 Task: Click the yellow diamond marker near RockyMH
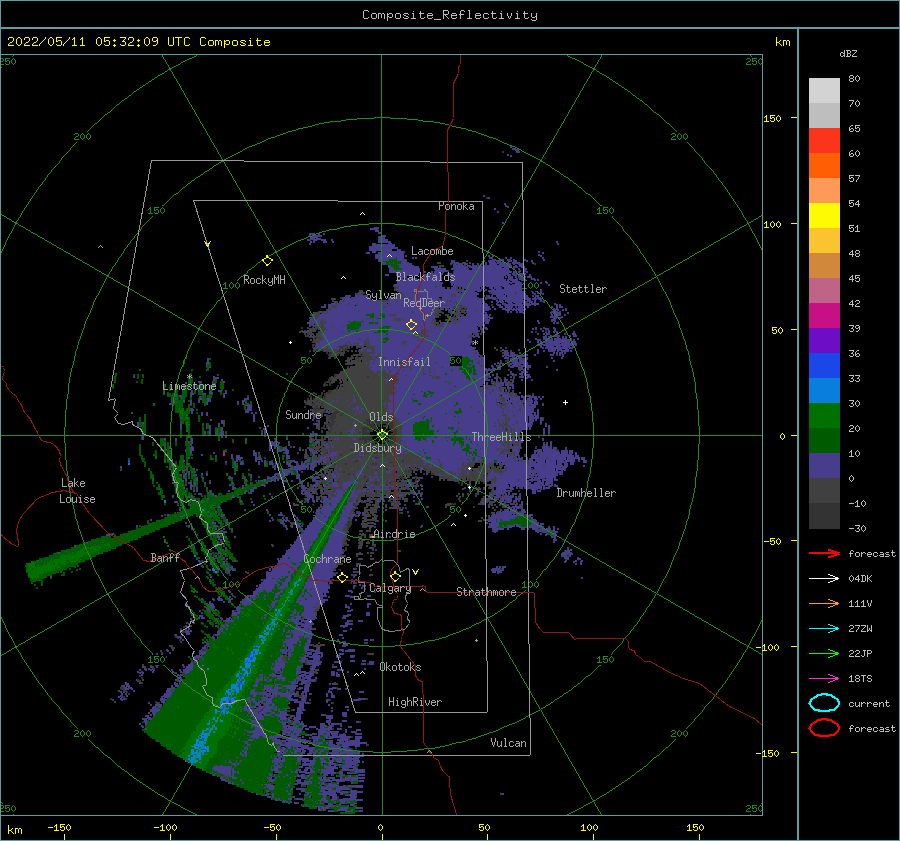[x=267, y=261]
